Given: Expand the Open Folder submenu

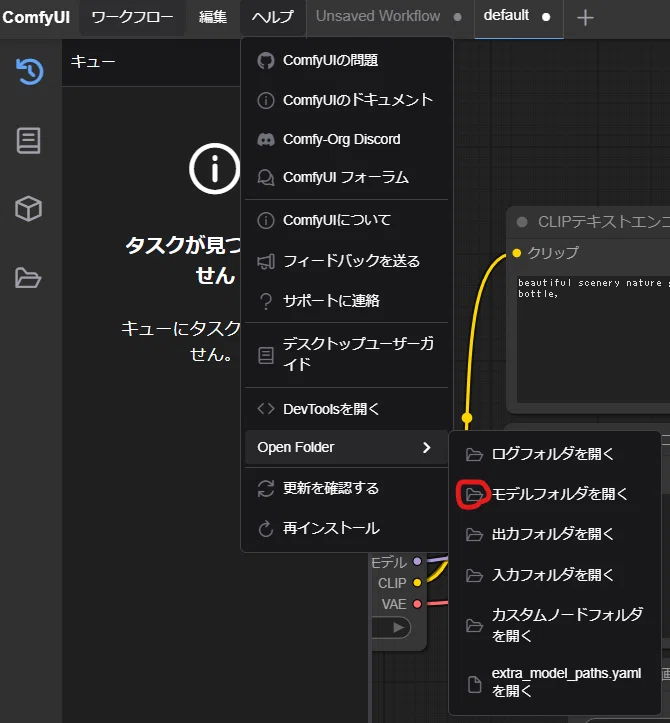Looking at the screenshot, I should tap(347, 447).
